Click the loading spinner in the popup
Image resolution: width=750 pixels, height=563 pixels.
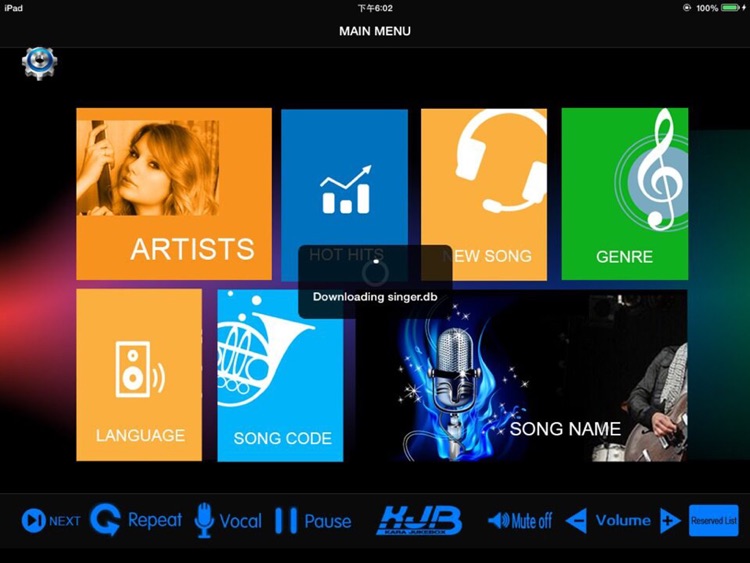[x=375, y=273]
